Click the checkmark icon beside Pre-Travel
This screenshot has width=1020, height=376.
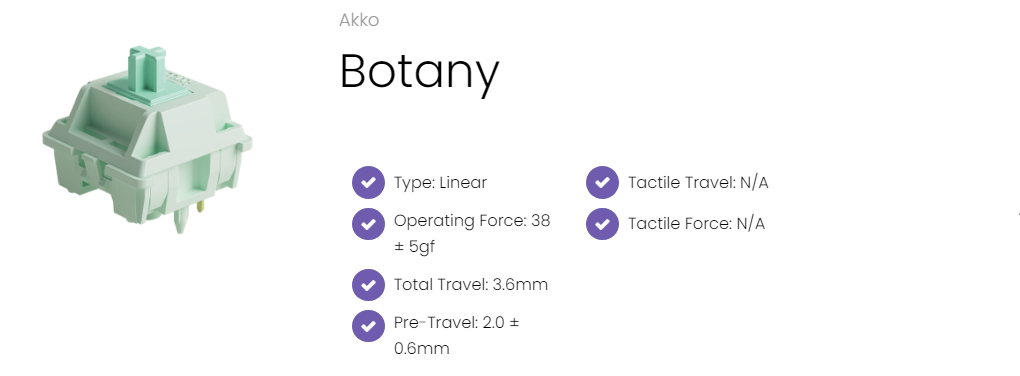[x=368, y=326]
